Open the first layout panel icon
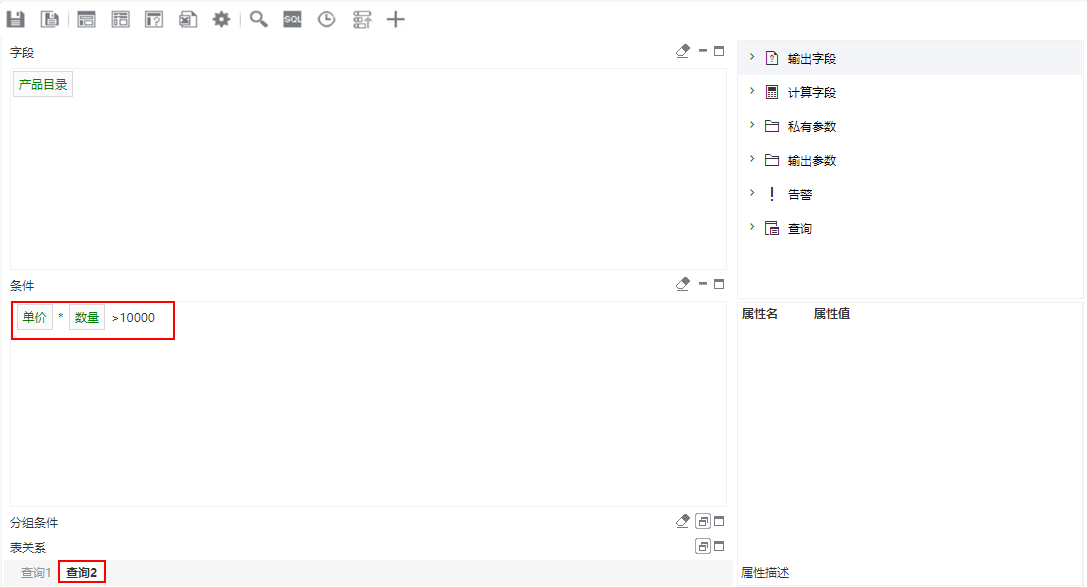This screenshot has width=1087, height=587. click(87, 19)
